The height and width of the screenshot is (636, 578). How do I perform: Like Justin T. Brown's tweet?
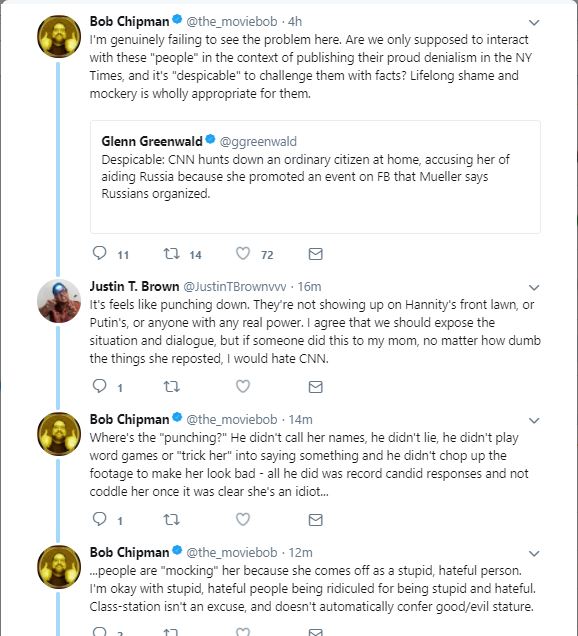coord(243,386)
